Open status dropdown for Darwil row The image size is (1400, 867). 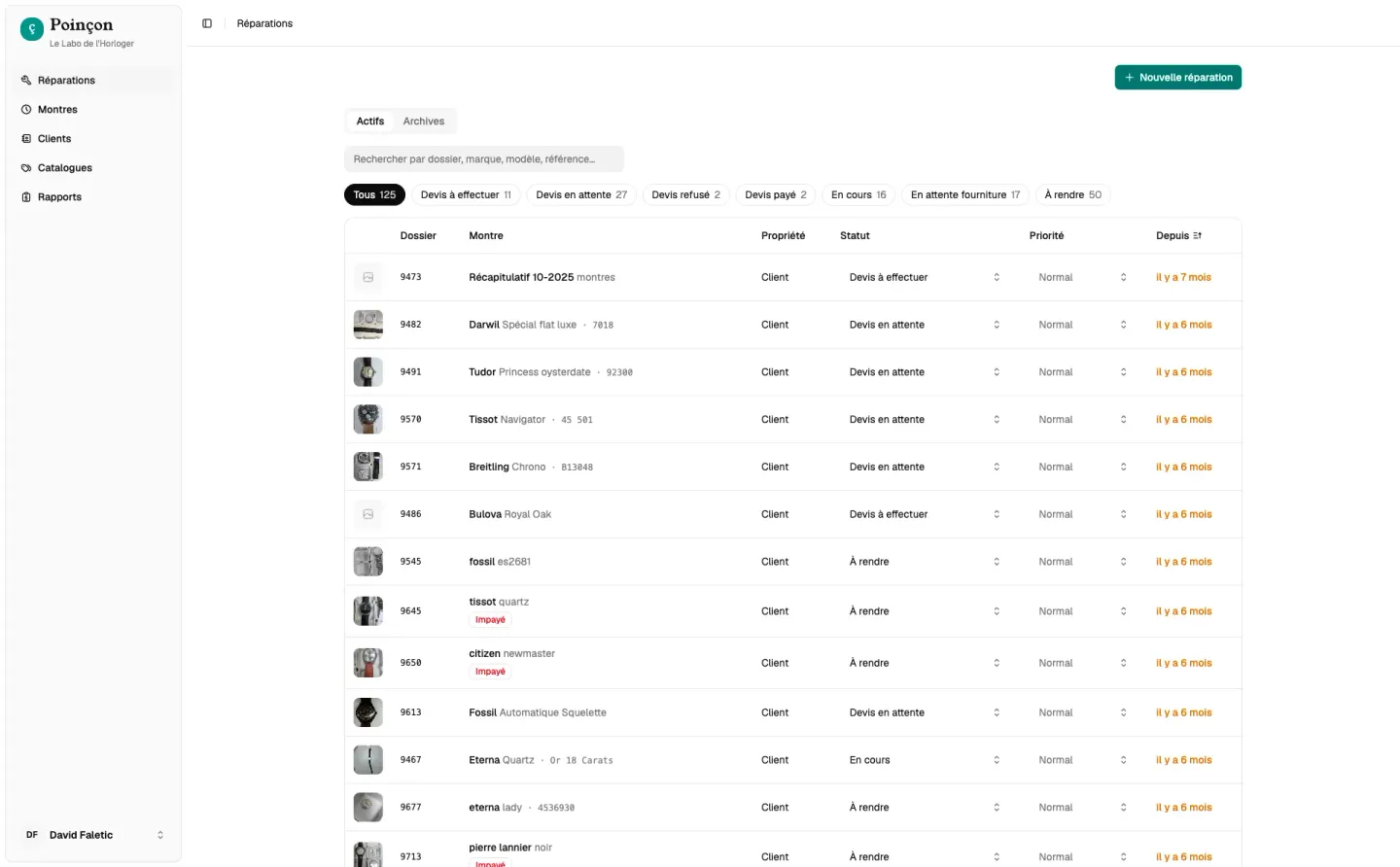(x=925, y=325)
